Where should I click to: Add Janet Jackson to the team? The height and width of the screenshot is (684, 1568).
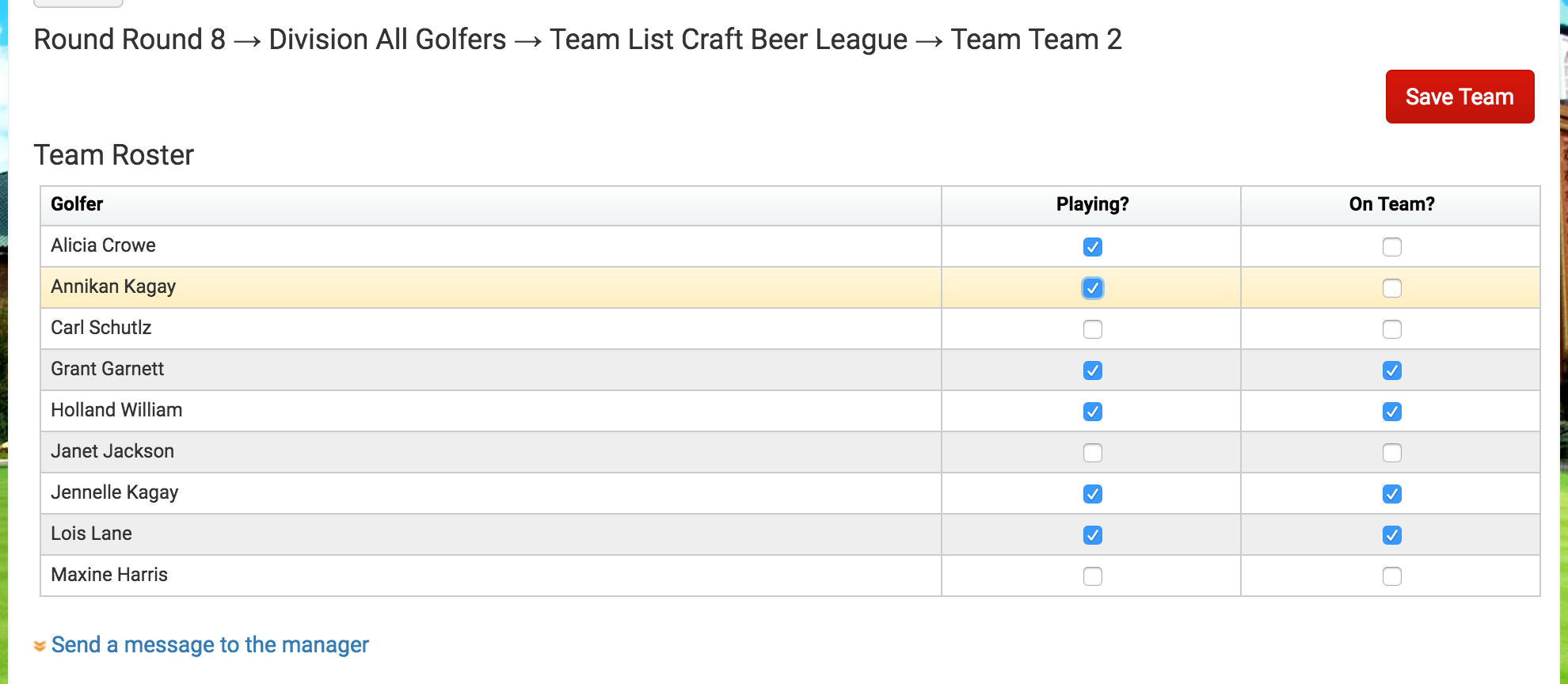tap(1392, 453)
